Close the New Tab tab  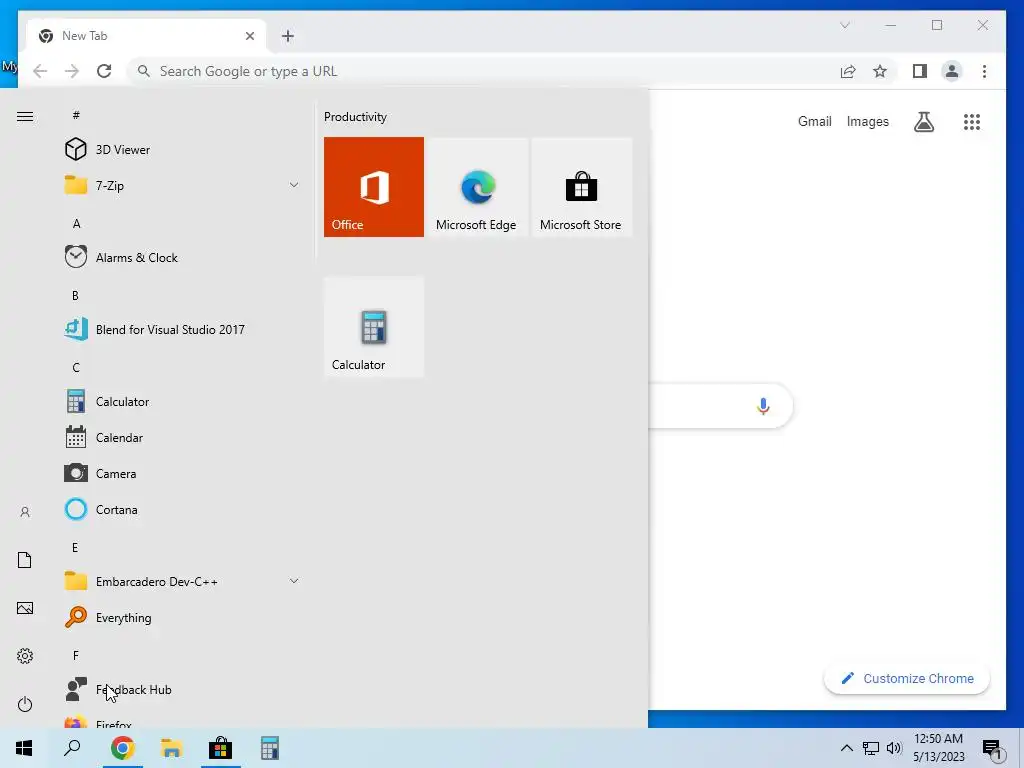point(249,36)
